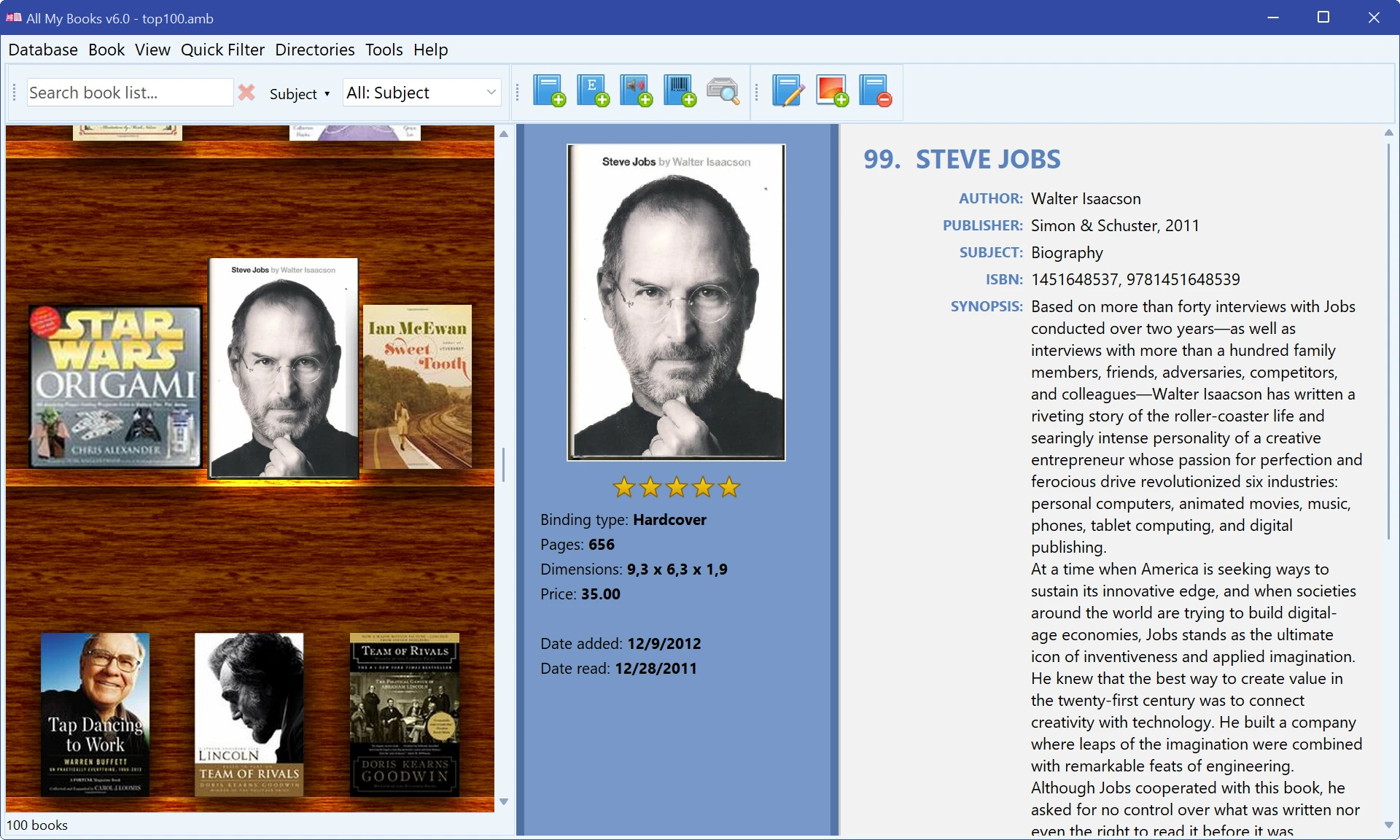Click details pane scrollbar up arrow
This screenshot has height=840, width=1400.
(1389, 133)
